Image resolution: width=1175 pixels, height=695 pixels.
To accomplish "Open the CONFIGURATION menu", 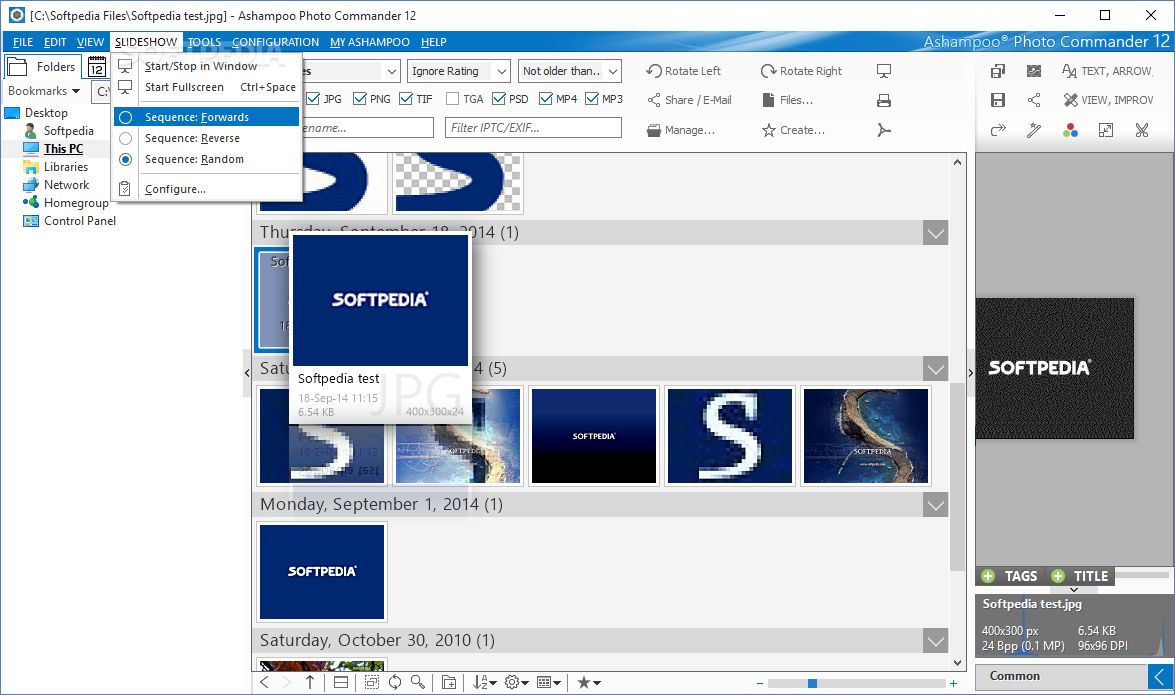I will (275, 42).
